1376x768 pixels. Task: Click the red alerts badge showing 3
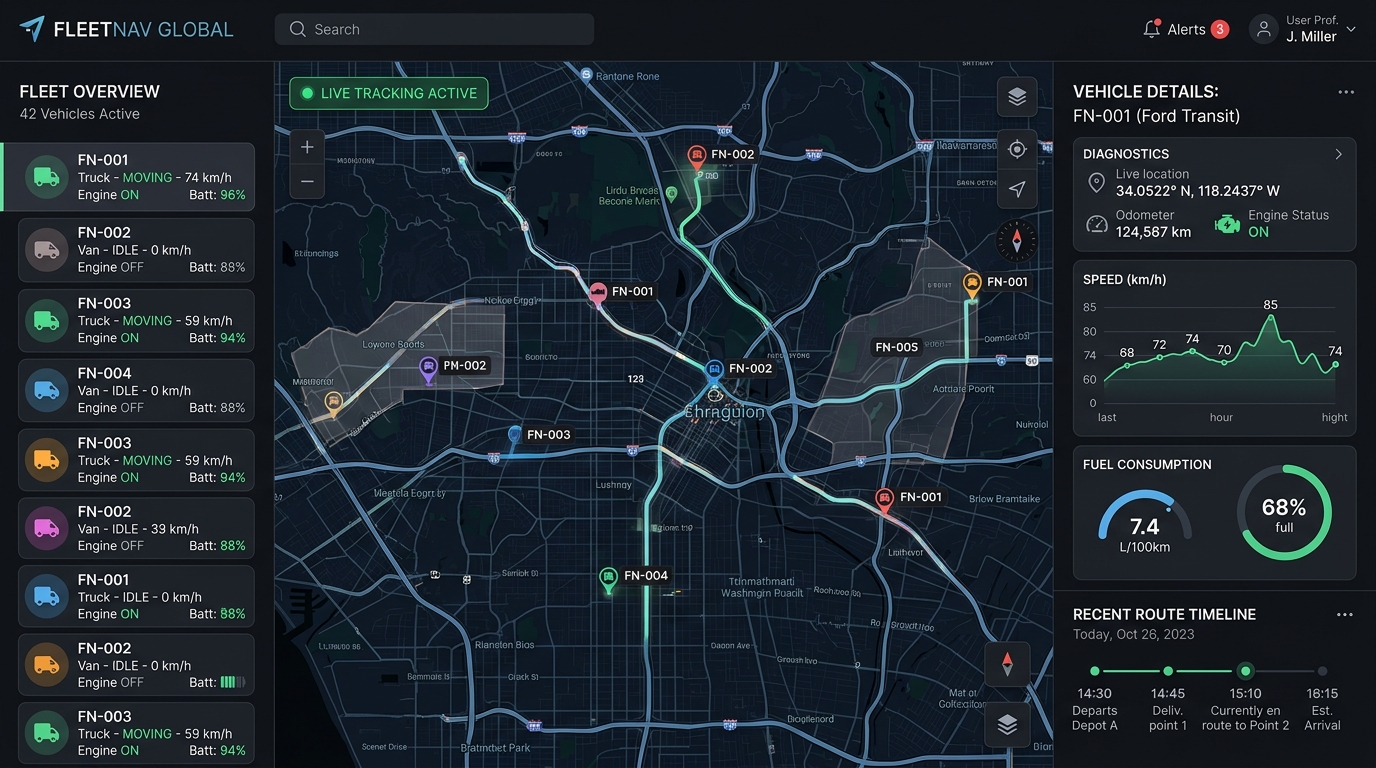coord(1220,29)
